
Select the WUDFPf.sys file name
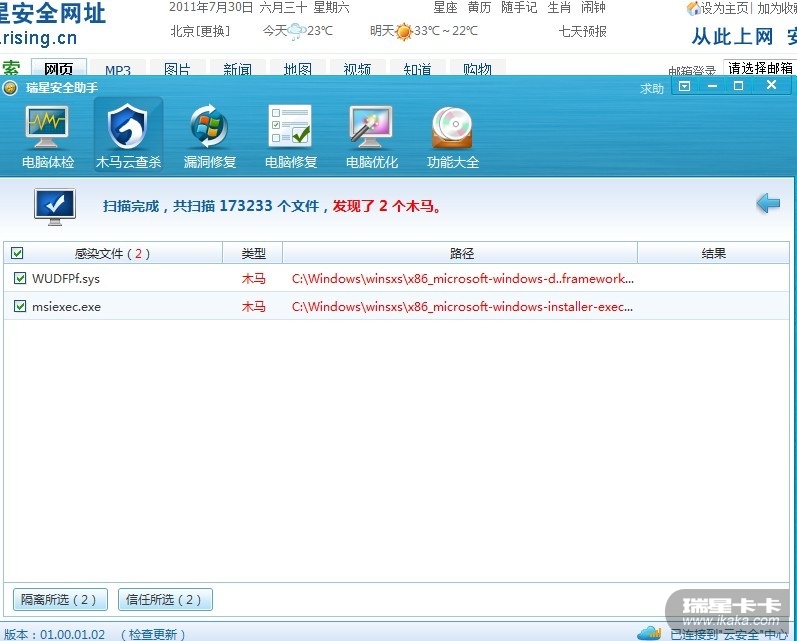(66, 279)
